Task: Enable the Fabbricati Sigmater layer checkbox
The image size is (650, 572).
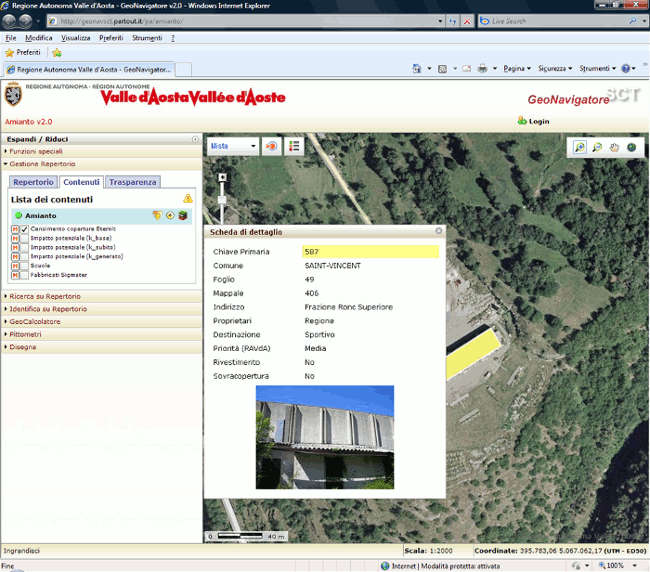Action: tap(25, 274)
